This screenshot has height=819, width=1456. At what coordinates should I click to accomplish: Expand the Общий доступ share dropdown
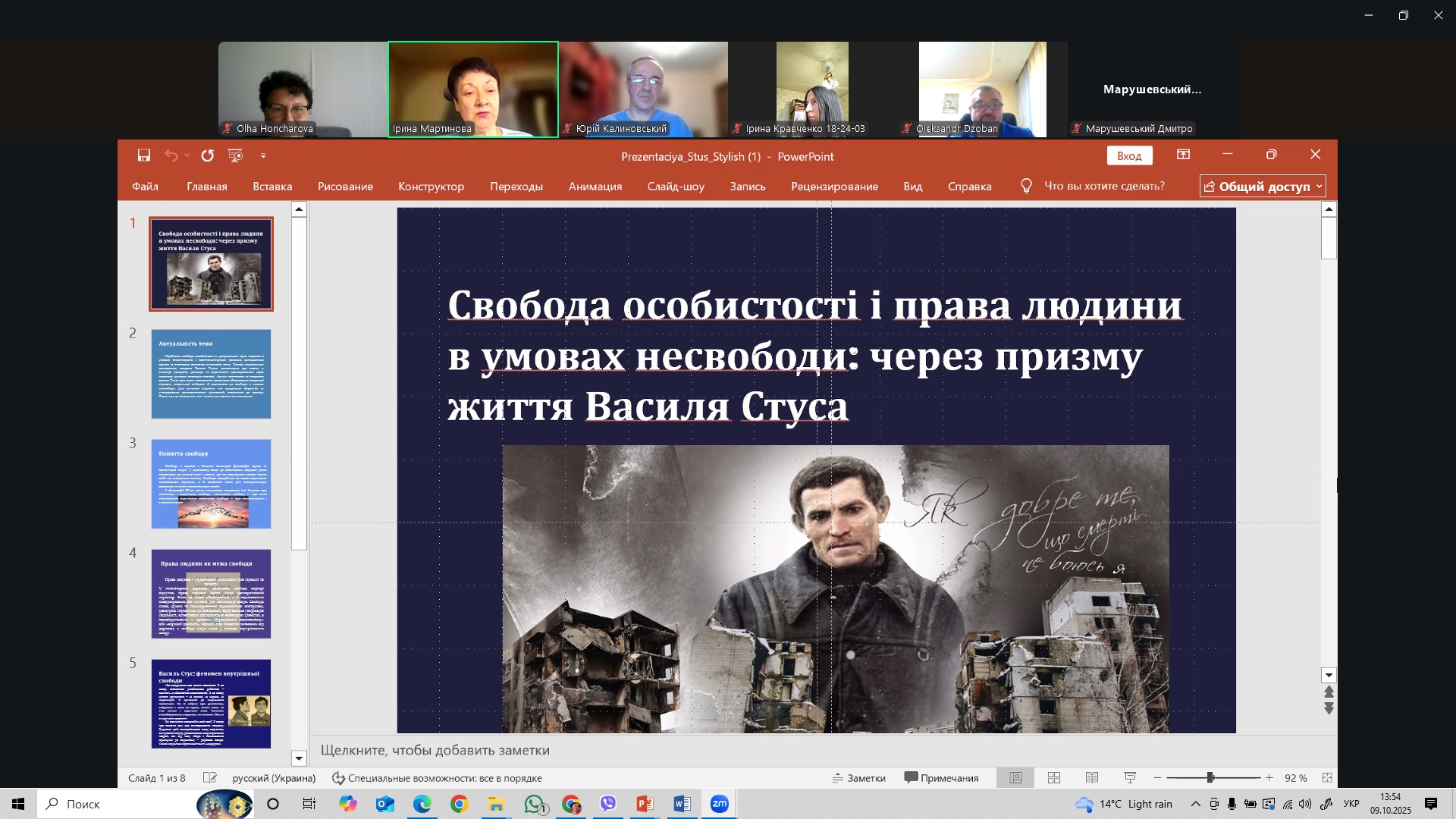[1319, 187]
